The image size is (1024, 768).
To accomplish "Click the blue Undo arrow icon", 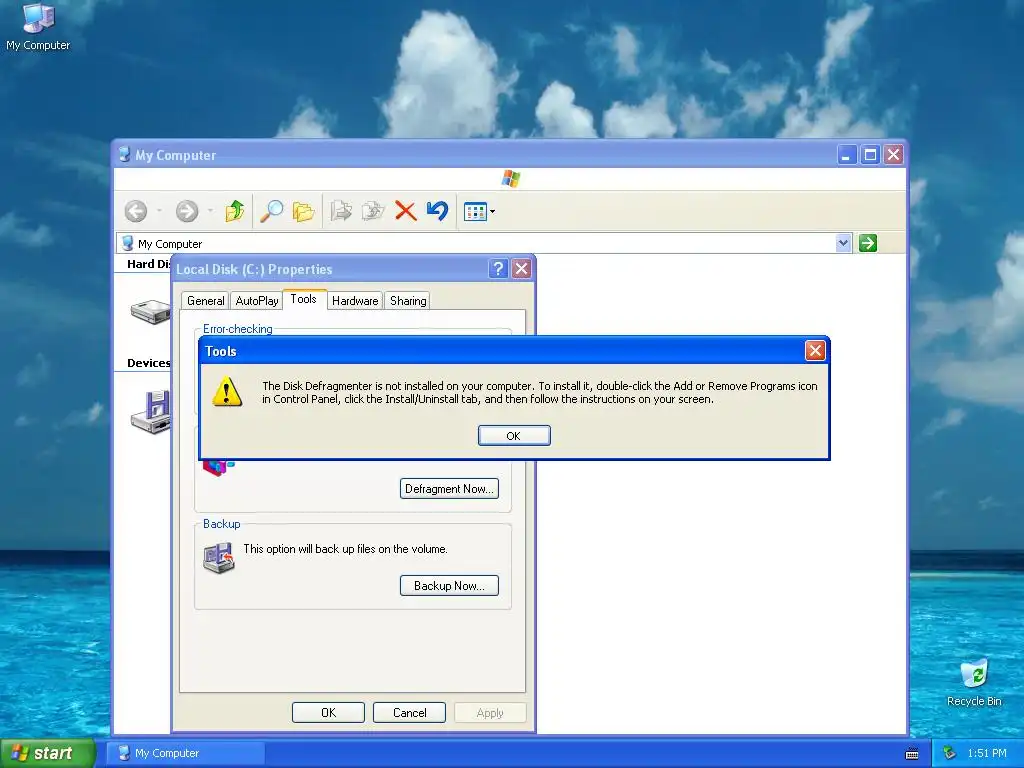I will click(x=438, y=210).
